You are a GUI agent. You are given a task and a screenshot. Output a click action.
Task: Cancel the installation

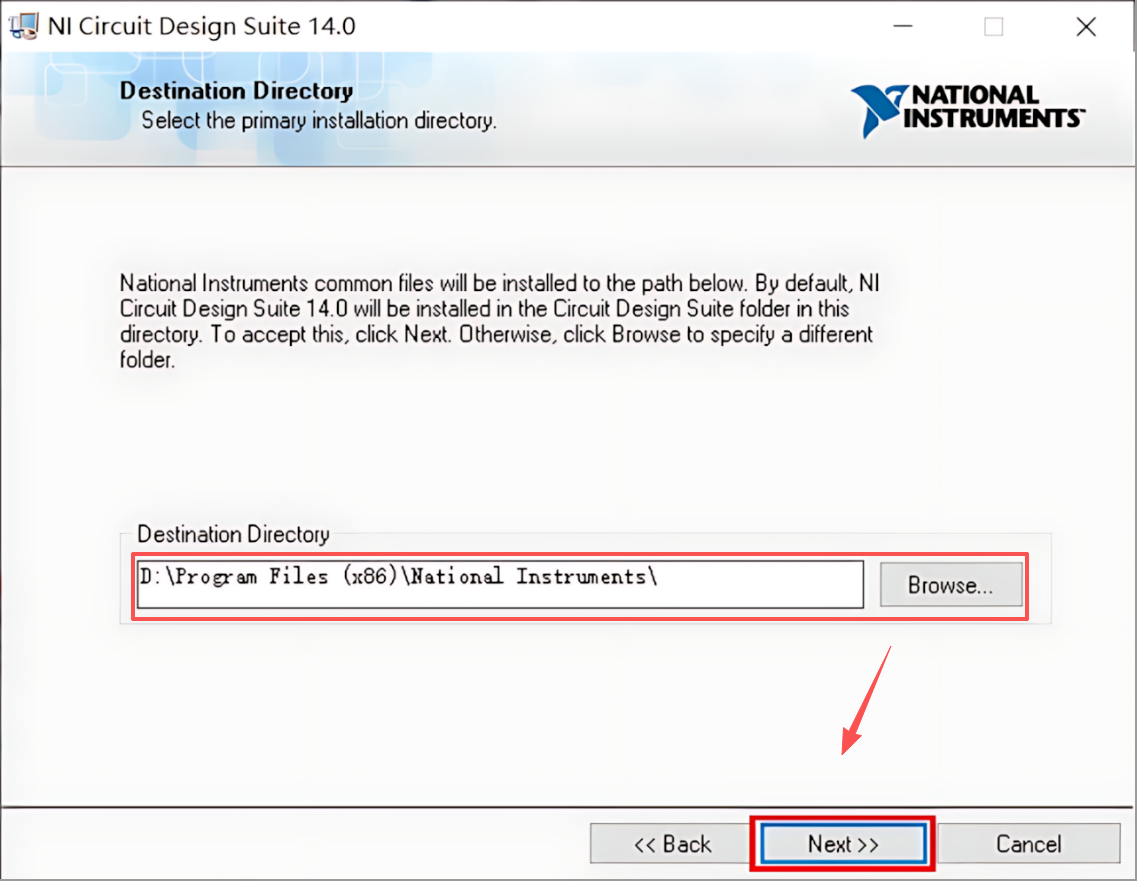click(x=1028, y=843)
